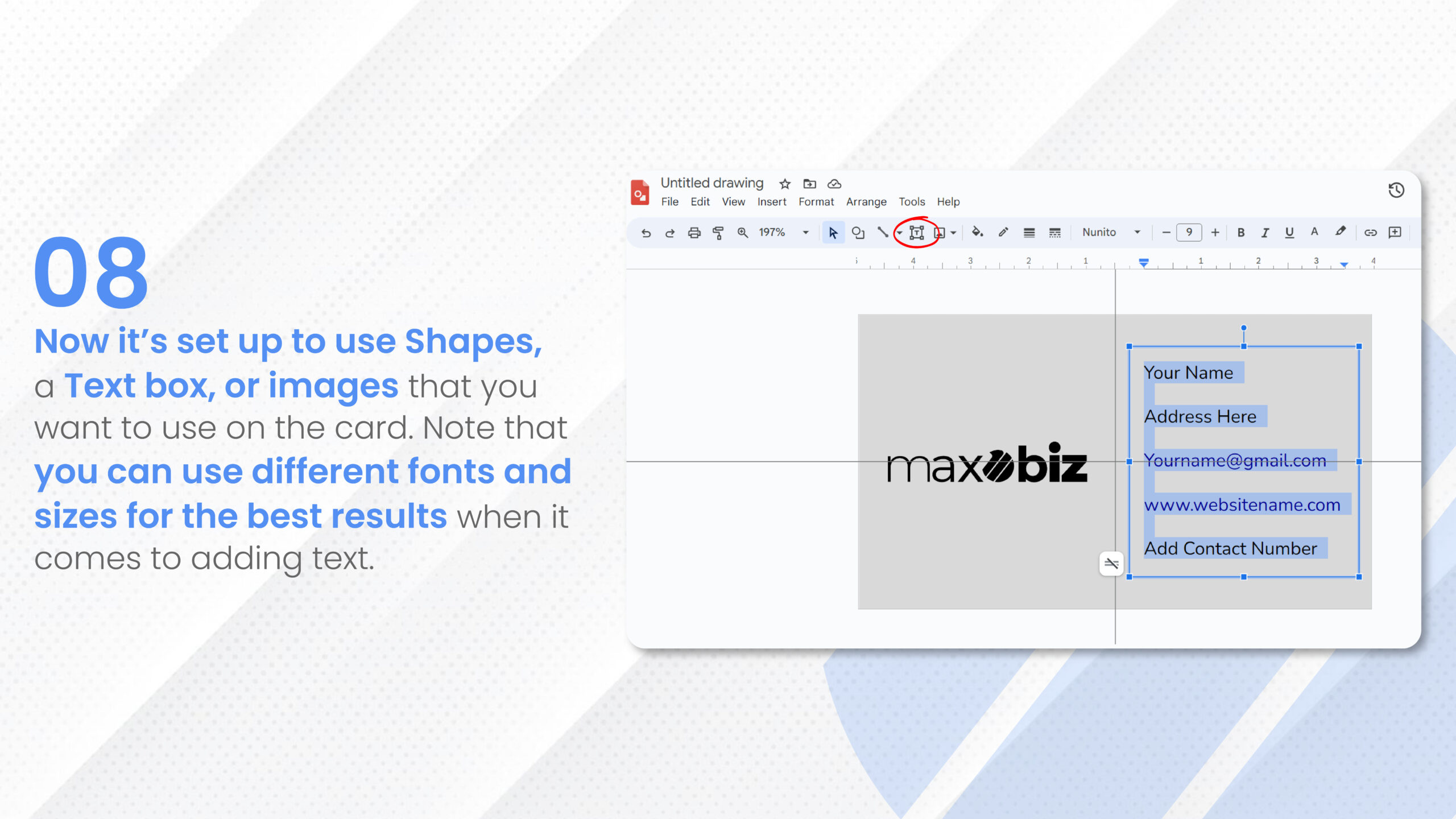The image size is (1456, 819).
Task: Toggle text Underline formatting
Action: click(1290, 232)
